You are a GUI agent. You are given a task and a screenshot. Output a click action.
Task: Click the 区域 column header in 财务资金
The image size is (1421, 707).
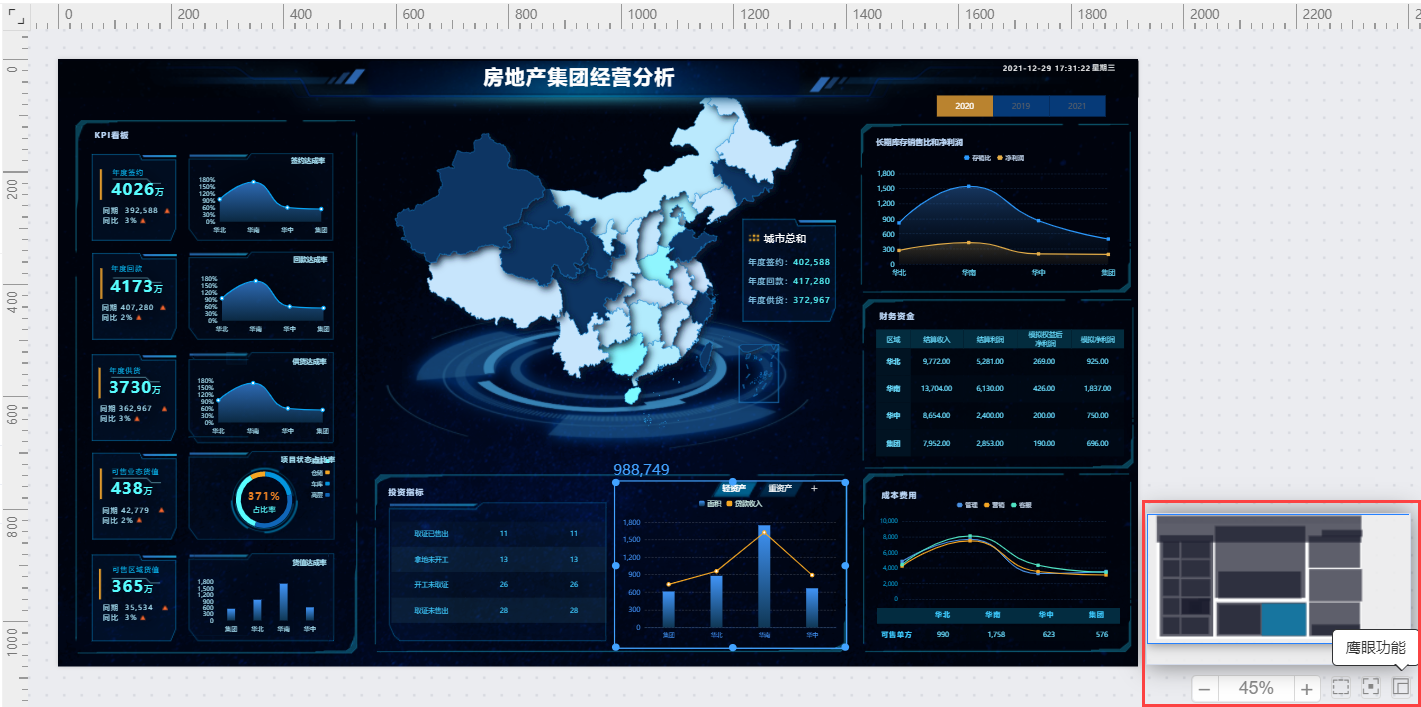pyautogui.click(x=893, y=340)
